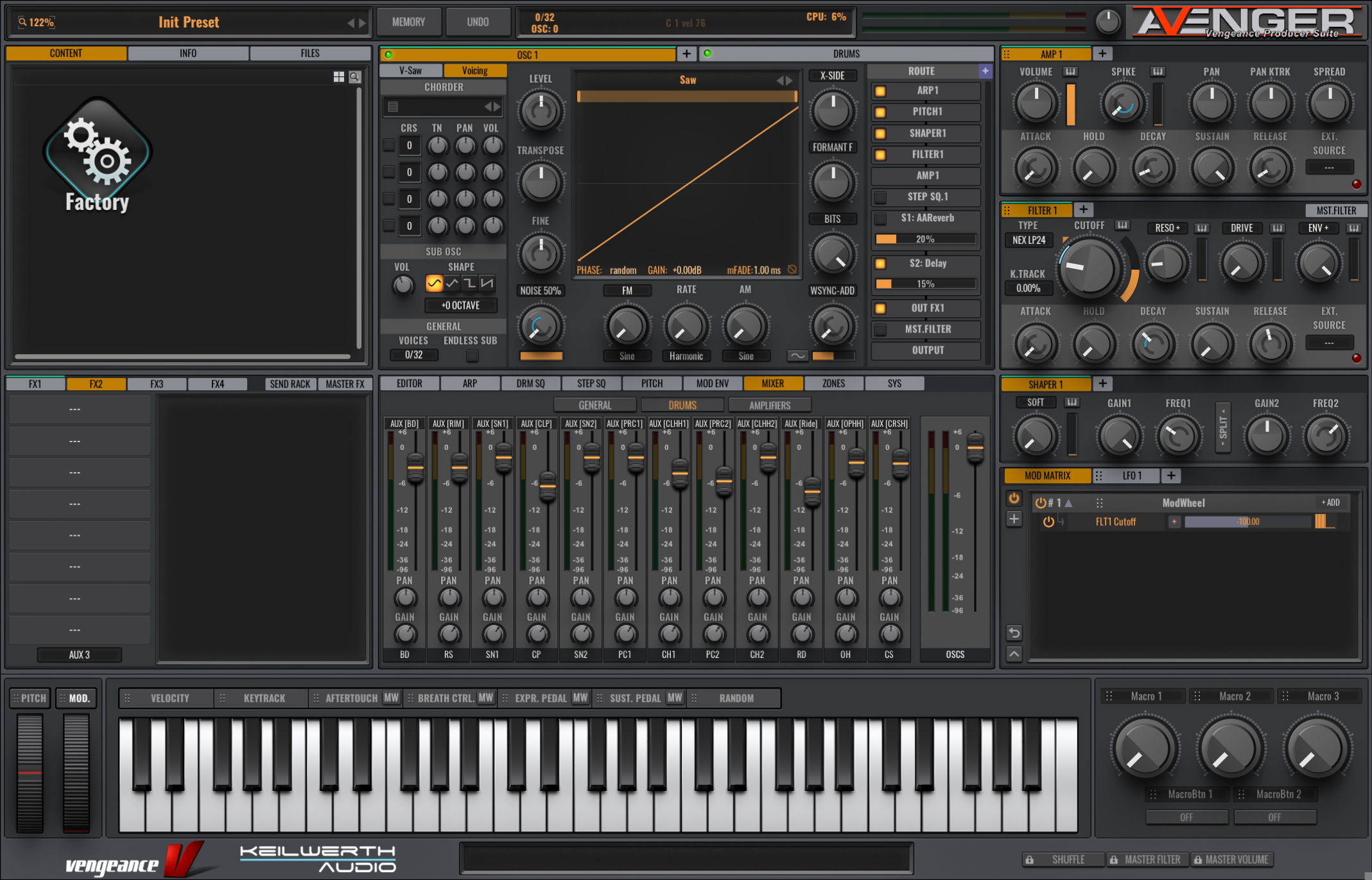This screenshot has width=1372, height=880.
Task: Click the mod matrix power icon
Action: pyautogui.click(x=1014, y=498)
